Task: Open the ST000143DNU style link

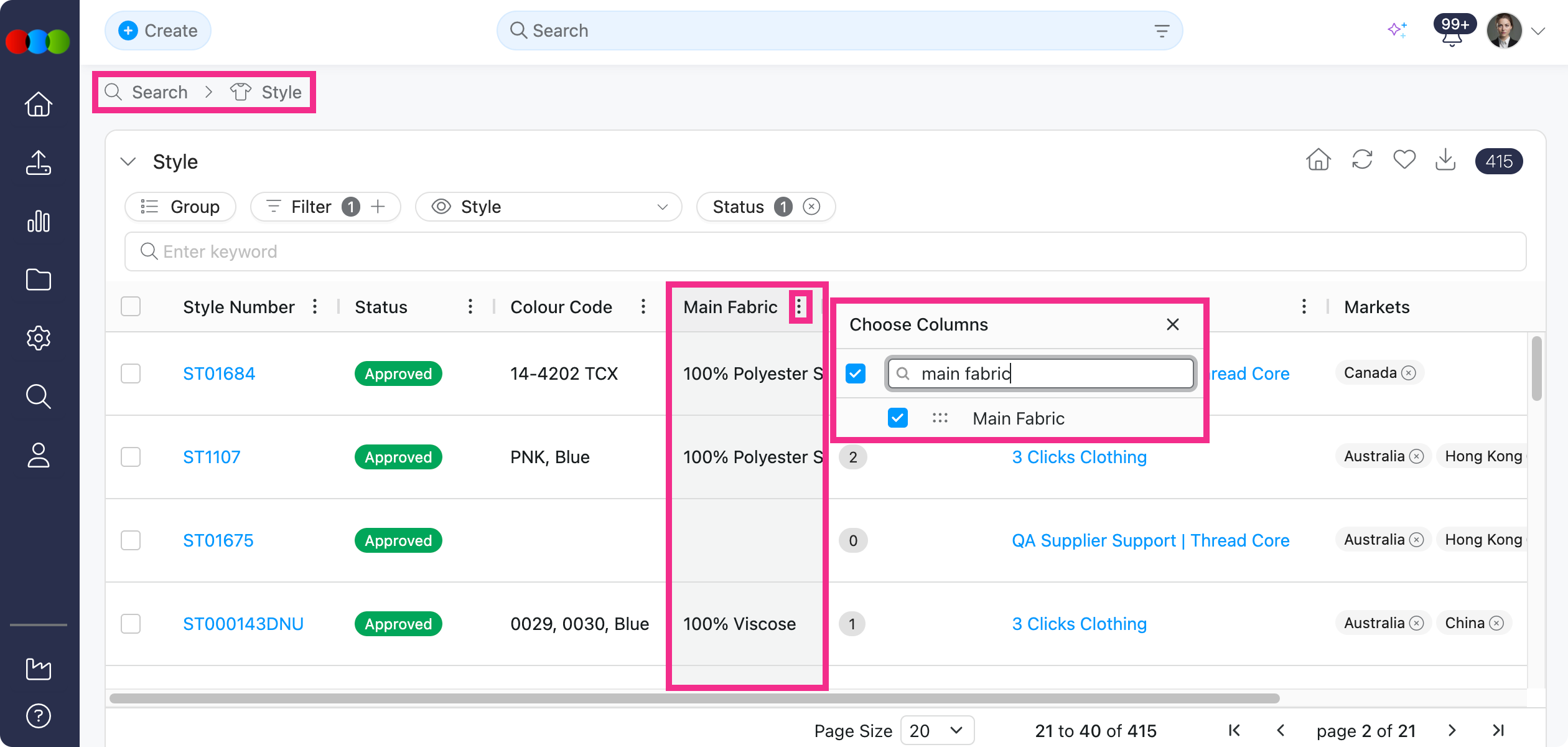Action: tap(243, 624)
